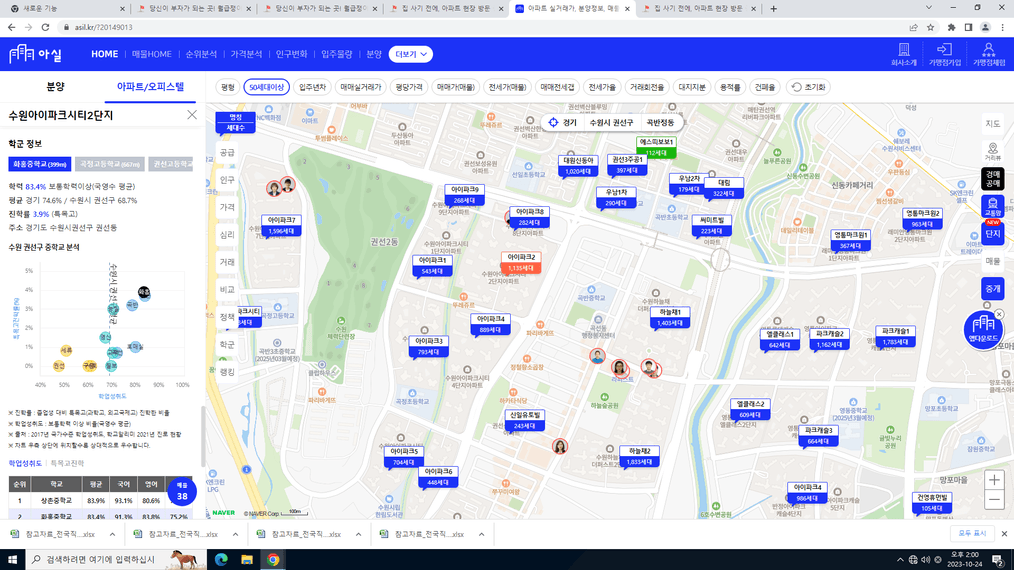Screen dimensions: 1014x570
Task: Open the browser extensions puzzle icon
Action: 951,27
